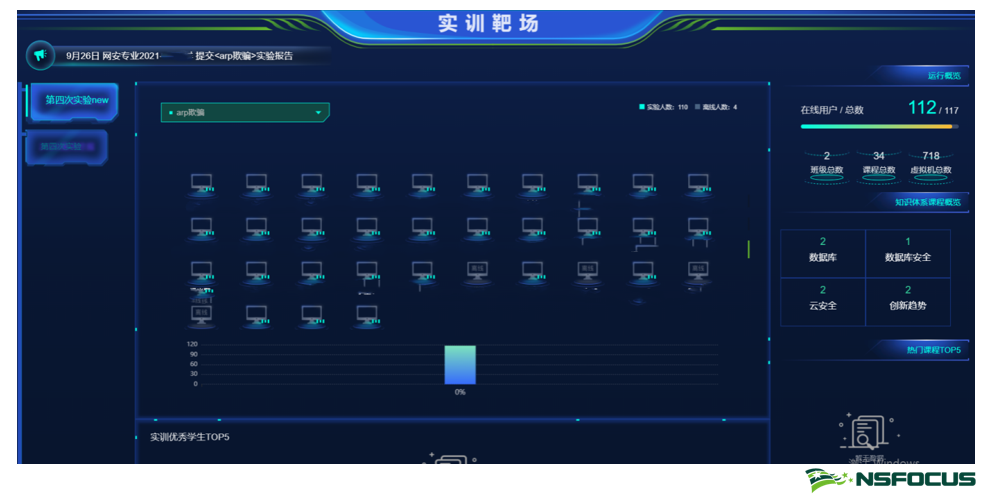Open the 数据库 course category

(x=822, y=251)
